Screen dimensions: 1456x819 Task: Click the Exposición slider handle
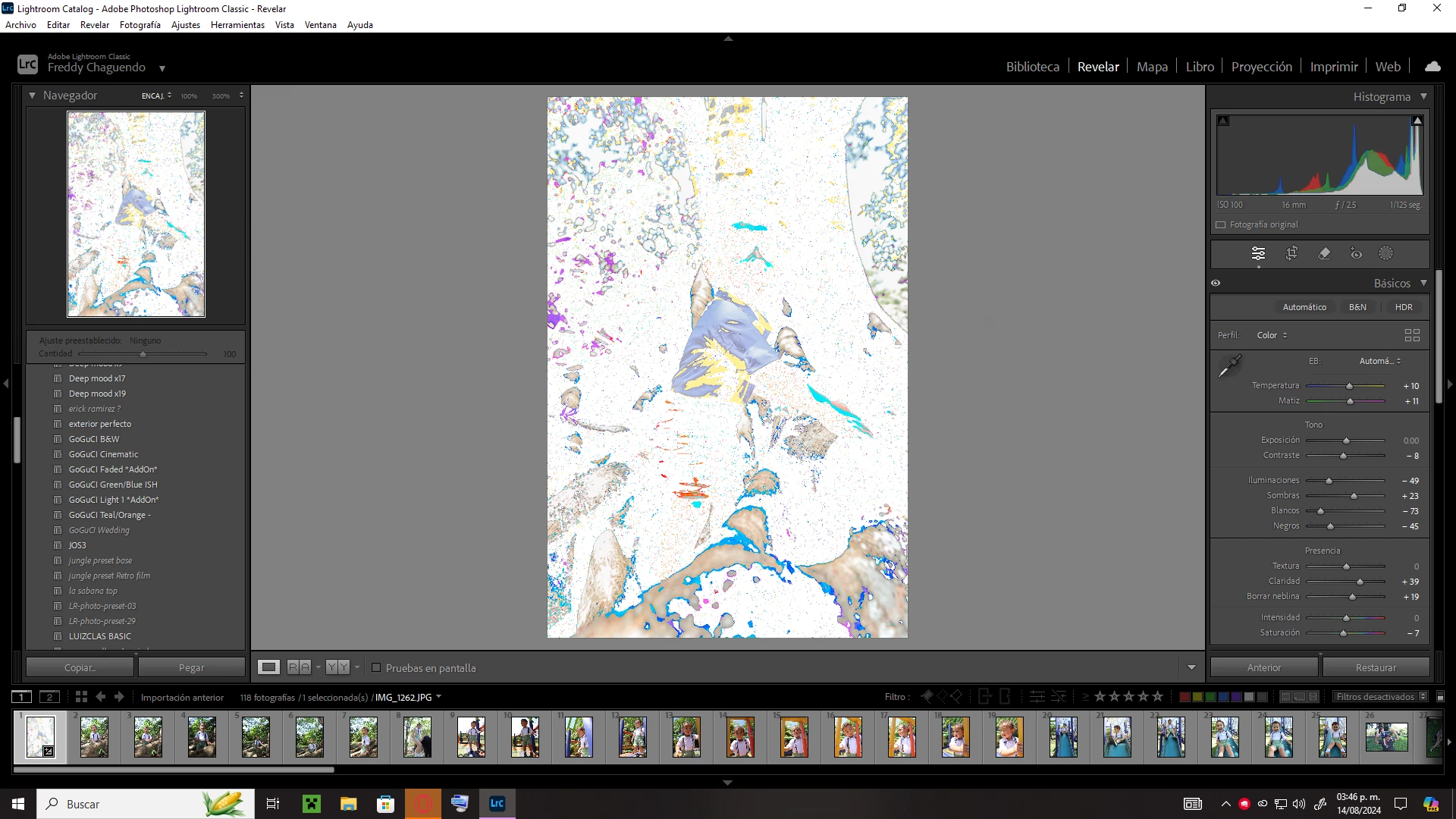pos(1346,441)
